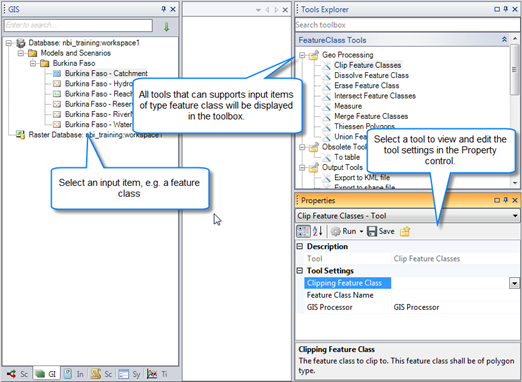Open the Clip Feature Classes - Tool combo box
The image size is (522, 382).
click(x=407, y=216)
